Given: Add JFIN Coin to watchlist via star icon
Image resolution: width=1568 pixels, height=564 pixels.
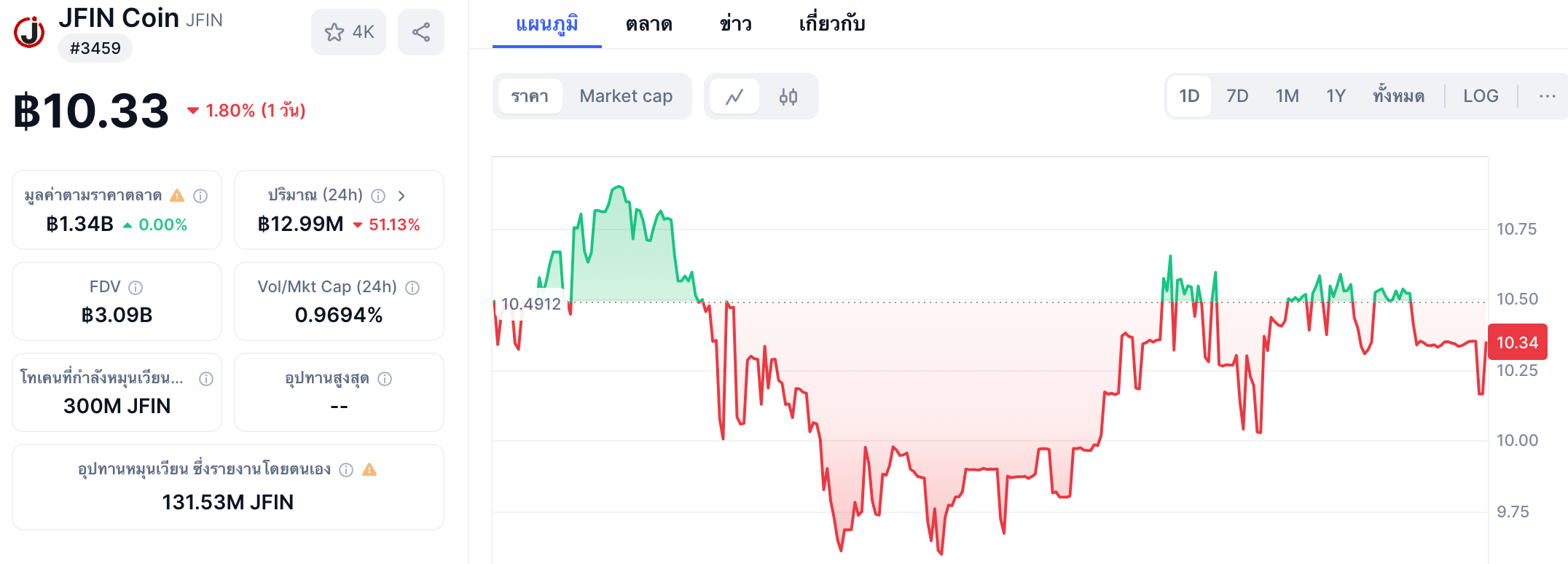Looking at the screenshot, I should (x=335, y=31).
